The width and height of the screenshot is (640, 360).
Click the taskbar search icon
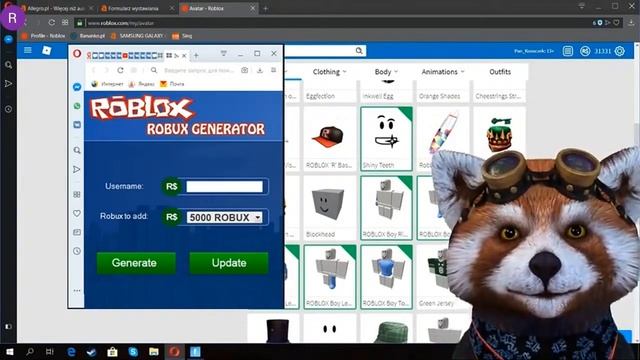[30, 351]
